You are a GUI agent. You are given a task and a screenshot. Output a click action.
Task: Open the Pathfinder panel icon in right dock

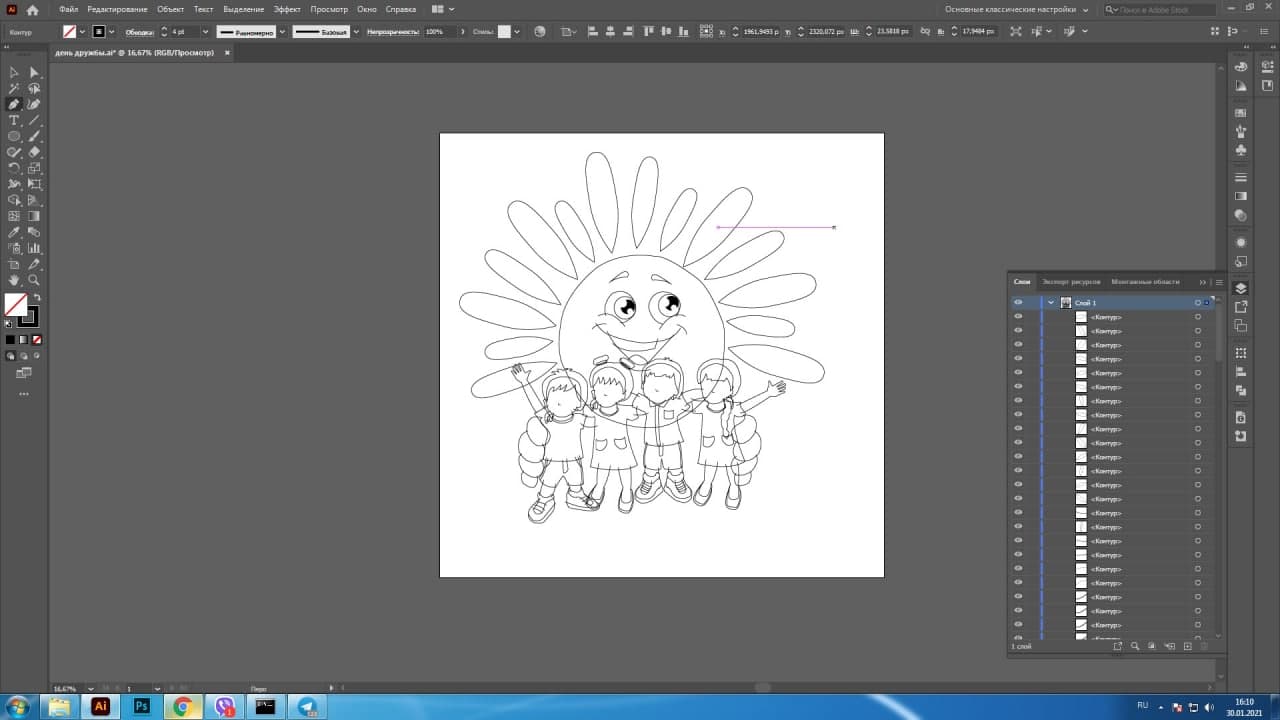click(x=1241, y=390)
